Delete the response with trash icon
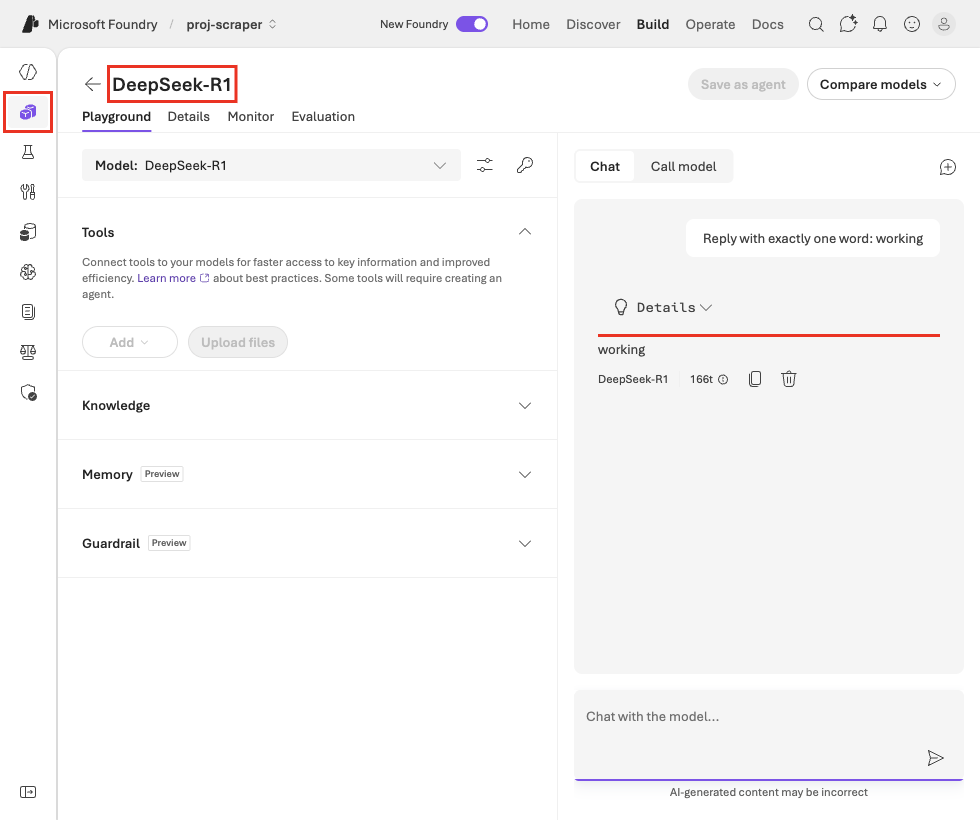This screenshot has height=820, width=980. pyautogui.click(x=789, y=379)
